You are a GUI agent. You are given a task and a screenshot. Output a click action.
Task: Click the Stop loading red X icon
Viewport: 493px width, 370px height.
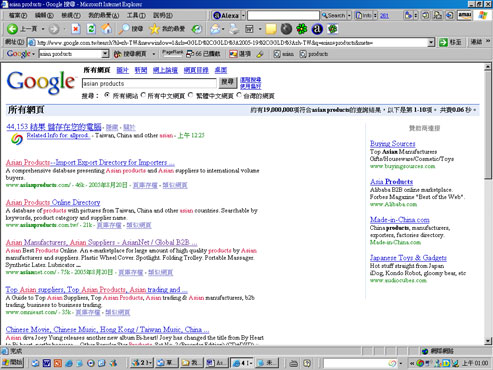[76, 29]
